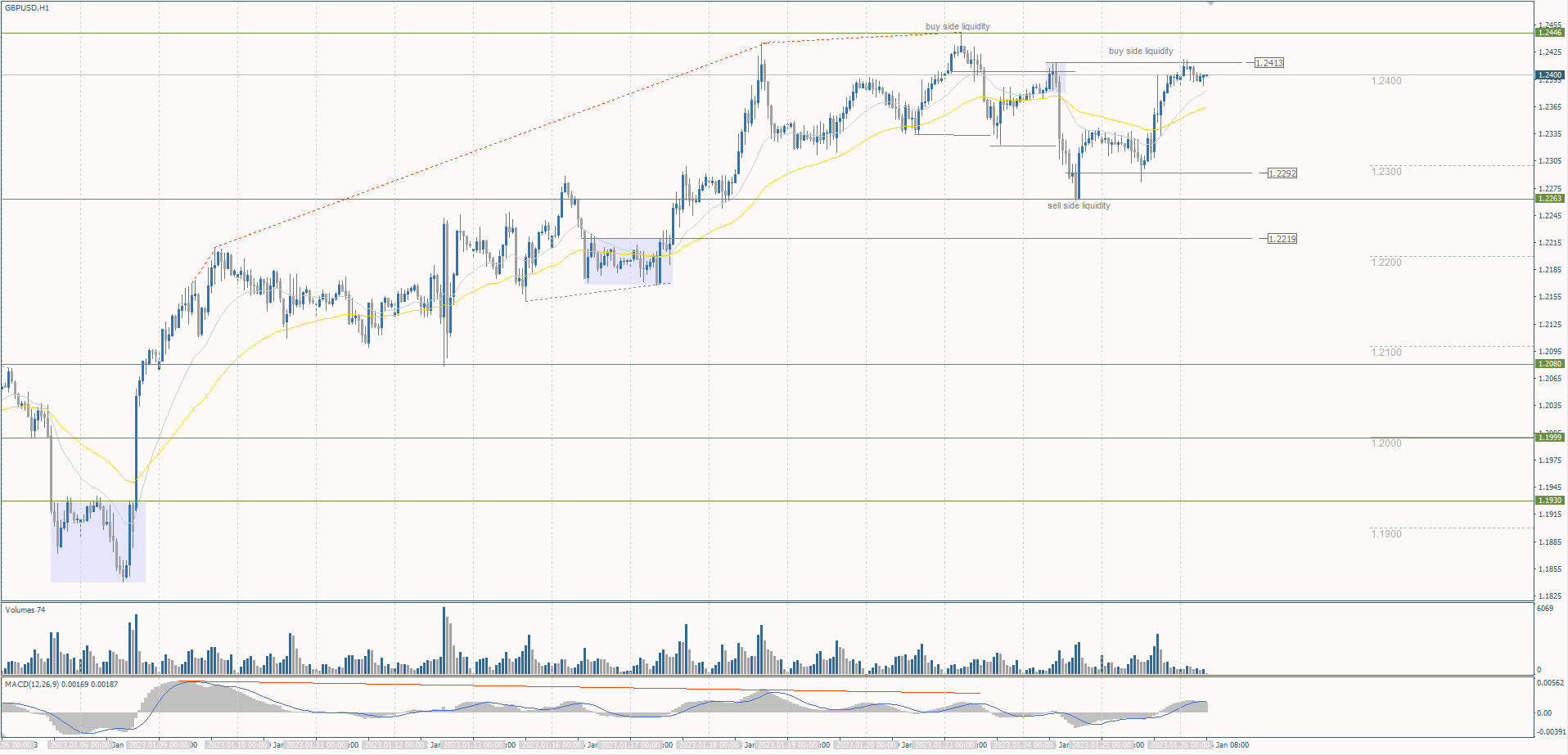Select the gray 1.1900 level text
The image size is (1568, 755).
coord(1386,534)
